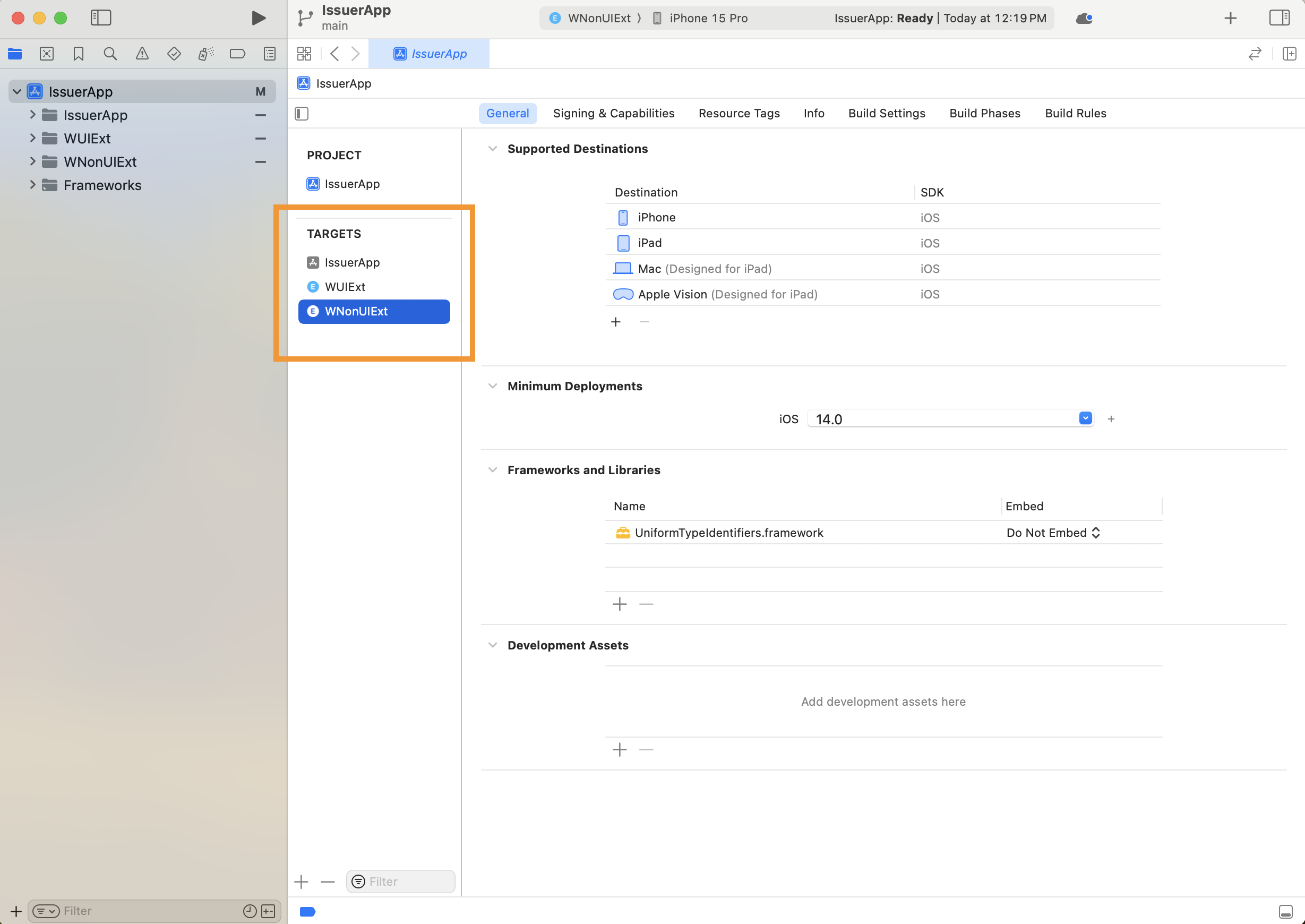Choose iPhone 15 Pro run destination
The height and width of the screenshot is (924, 1305).
click(x=700, y=18)
